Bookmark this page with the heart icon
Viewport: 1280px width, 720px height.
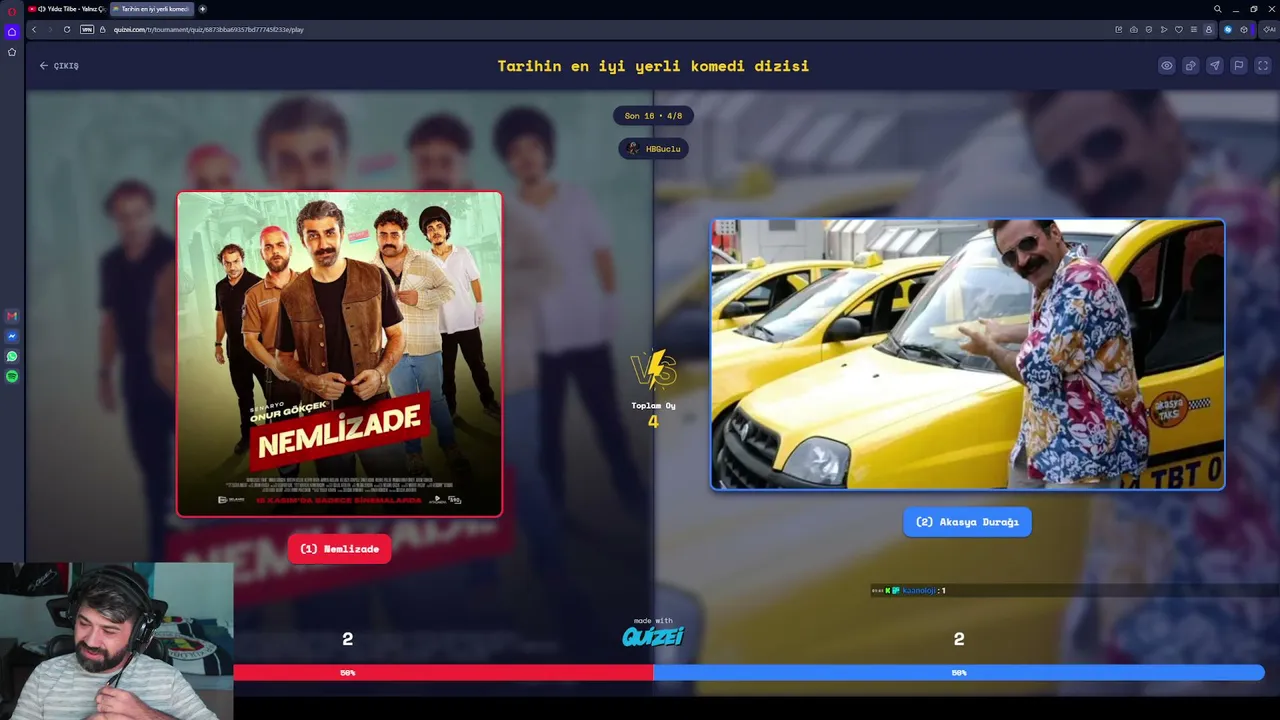(x=1179, y=29)
